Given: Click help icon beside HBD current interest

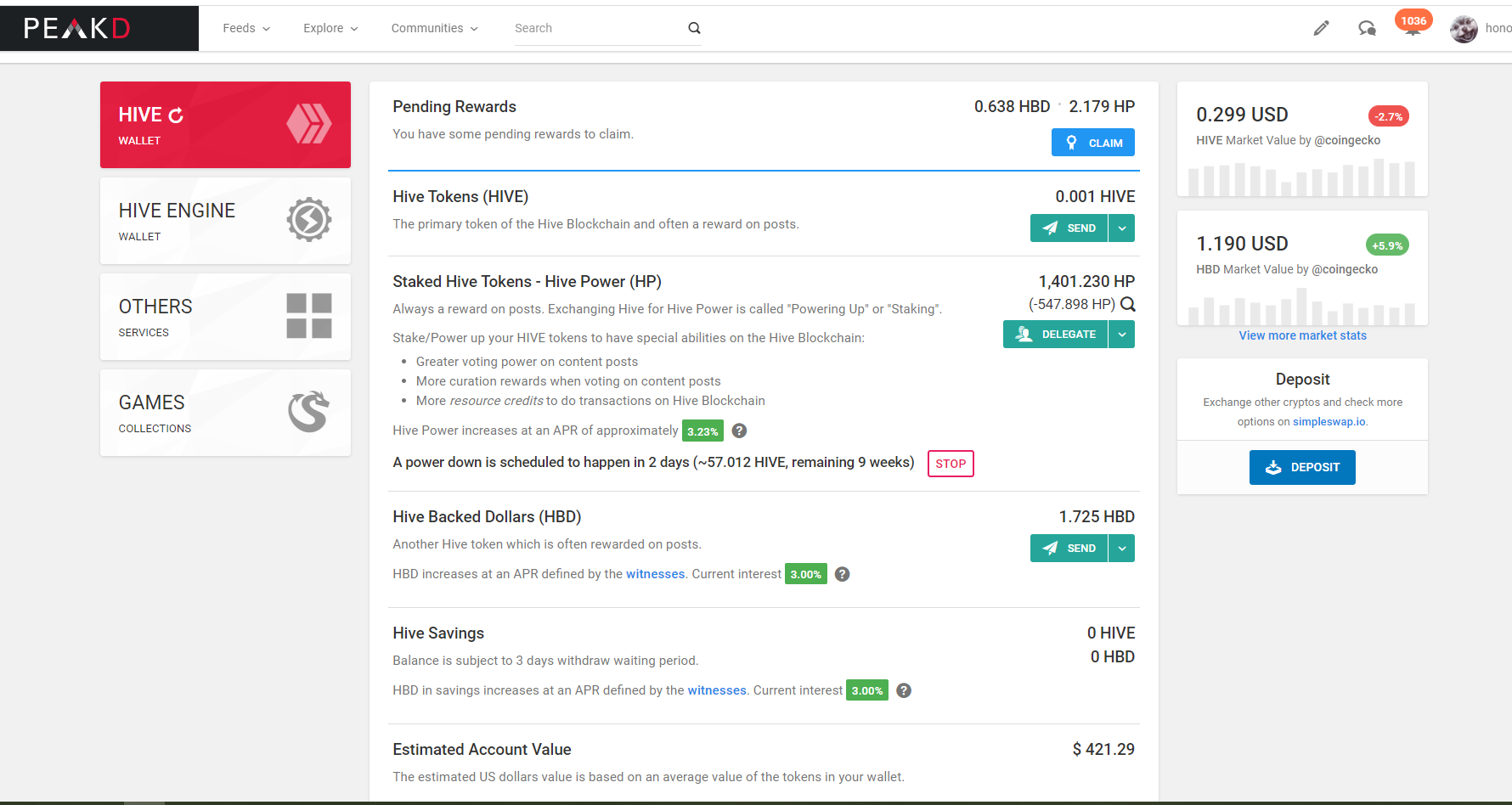Looking at the screenshot, I should 842,574.
